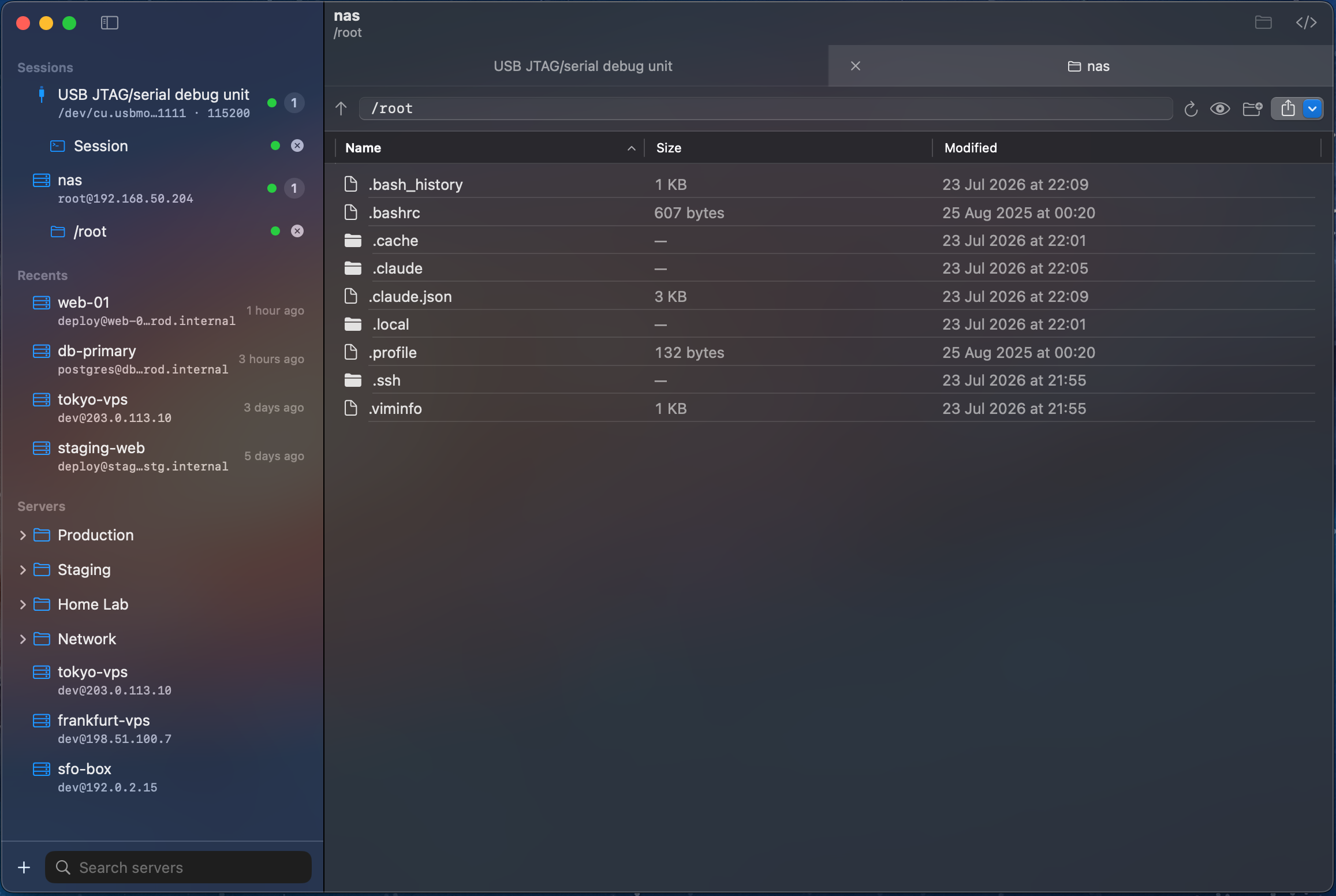The height and width of the screenshot is (896, 1336).
Task: Click the db-primary server icon
Action: [x=41, y=351]
